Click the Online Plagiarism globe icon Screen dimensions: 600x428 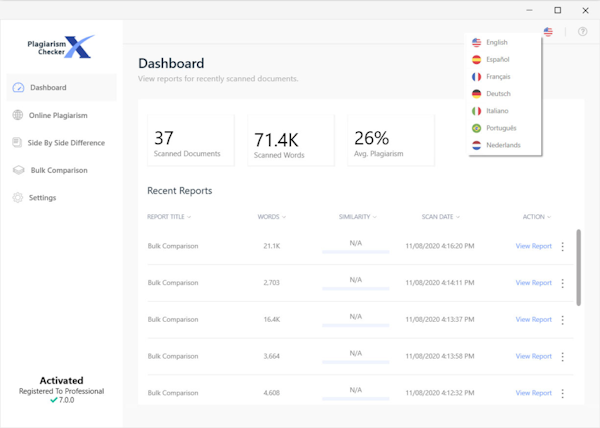click(x=18, y=116)
